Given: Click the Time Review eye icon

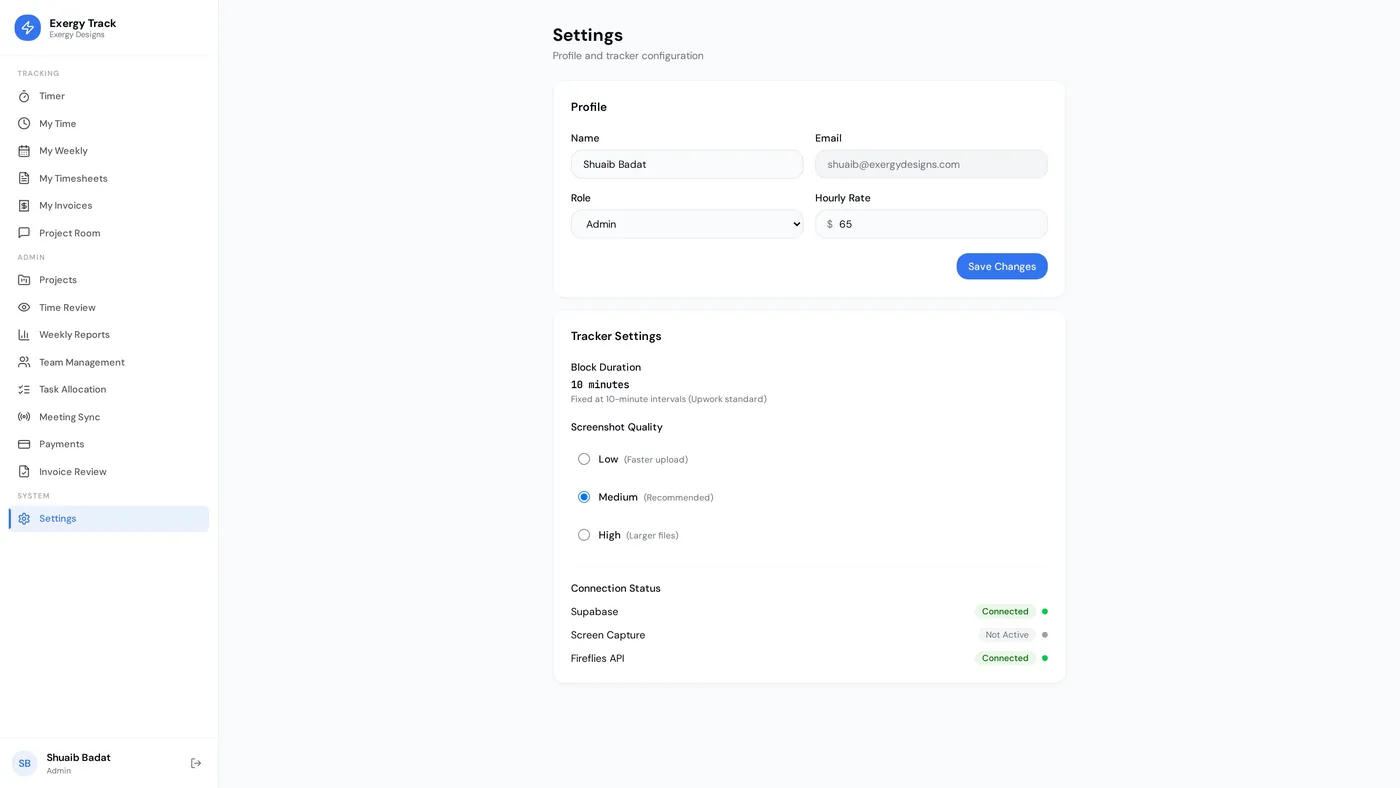Looking at the screenshot, I should 24,307.
